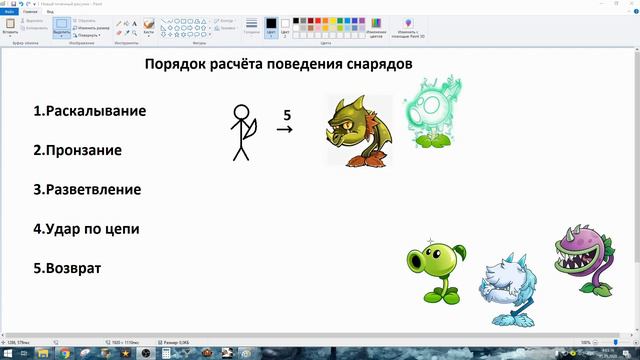Viewport: 640px width, 360px height.
Task: Open the blue File menu tab
Action: coord(9,11)
